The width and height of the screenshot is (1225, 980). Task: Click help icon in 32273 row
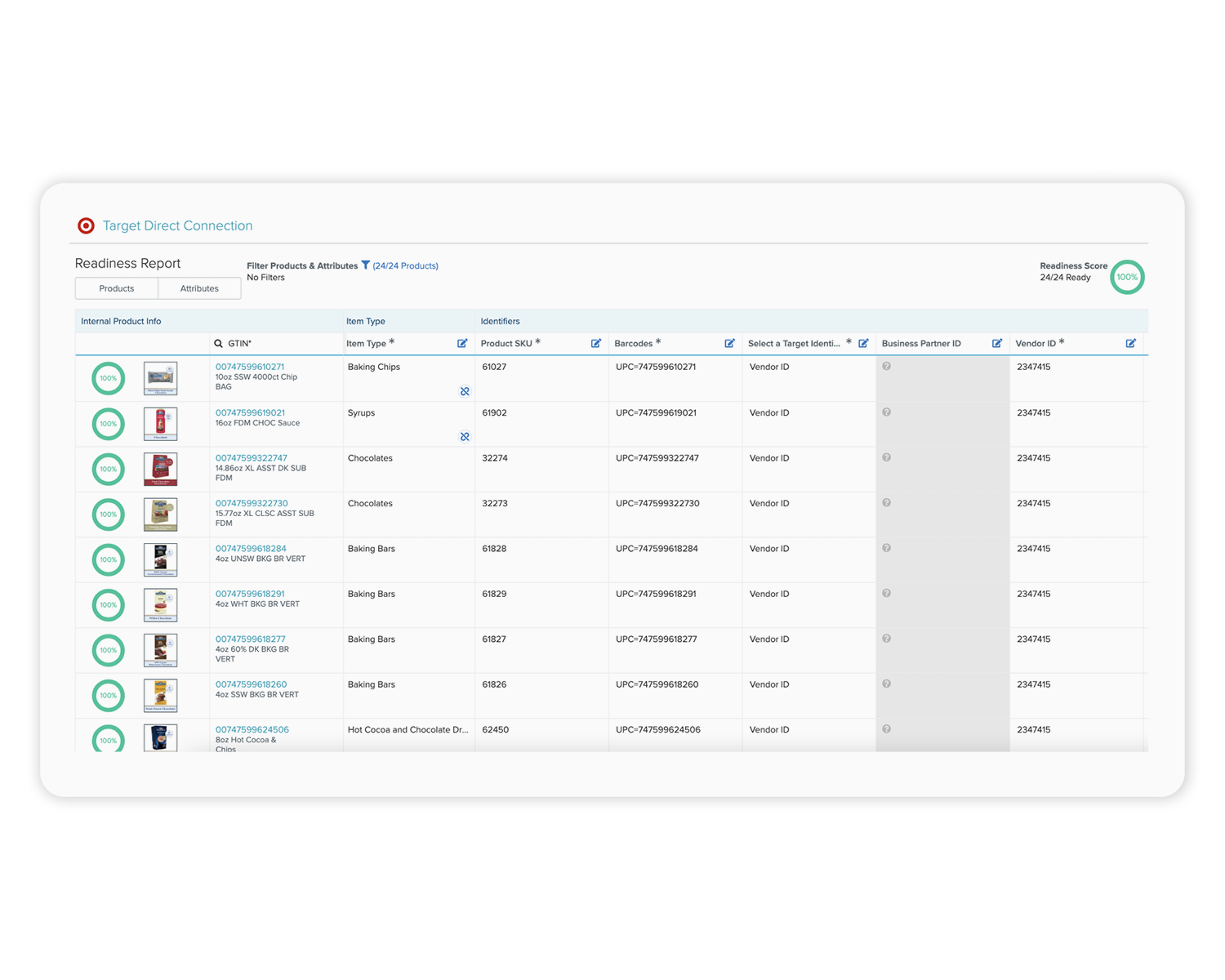point(887,503)
